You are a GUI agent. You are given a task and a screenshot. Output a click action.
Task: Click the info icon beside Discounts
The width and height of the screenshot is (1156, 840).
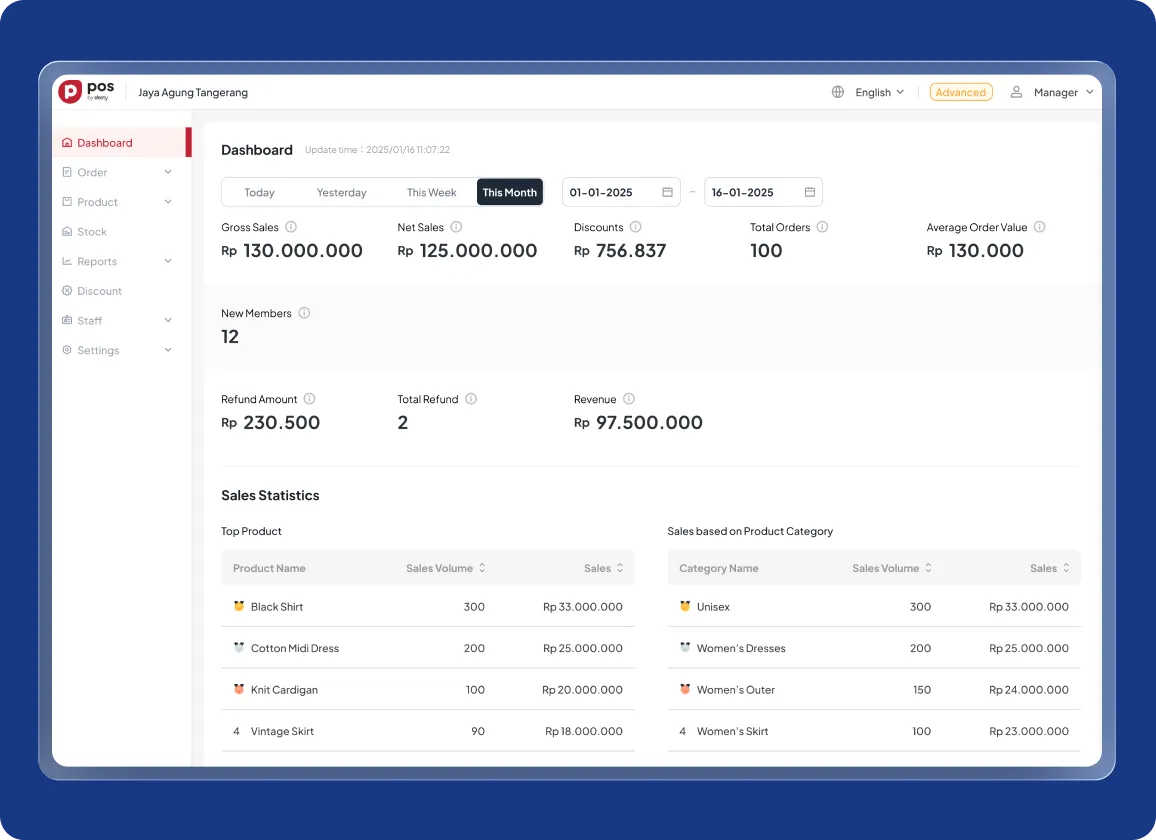coord(636,227)
